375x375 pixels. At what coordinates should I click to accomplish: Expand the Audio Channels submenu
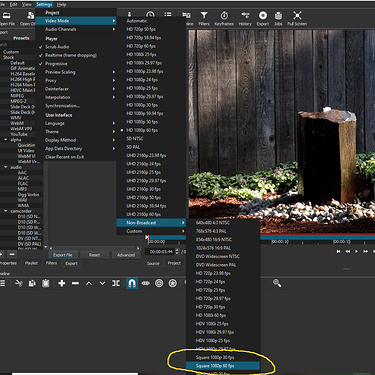[x=76, y=29]
